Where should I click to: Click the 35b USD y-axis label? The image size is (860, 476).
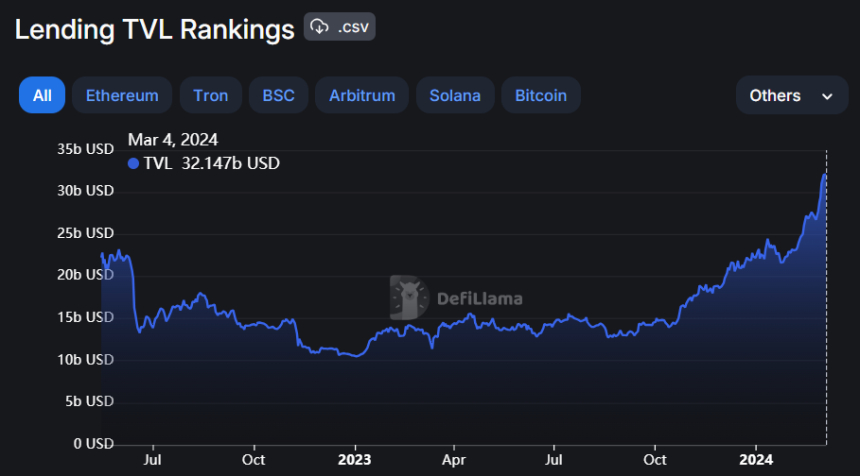tap(85, 148)
